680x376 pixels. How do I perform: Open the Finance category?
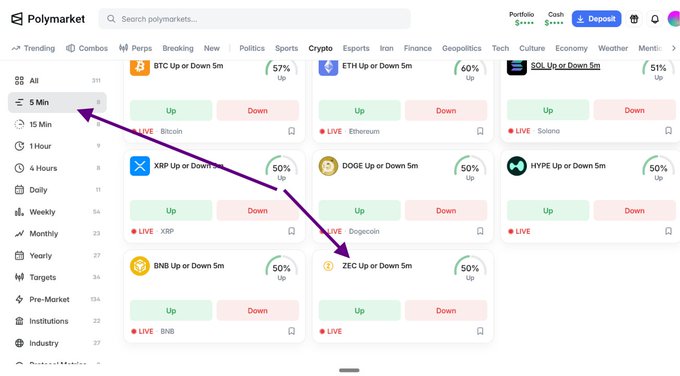[418, 48]
